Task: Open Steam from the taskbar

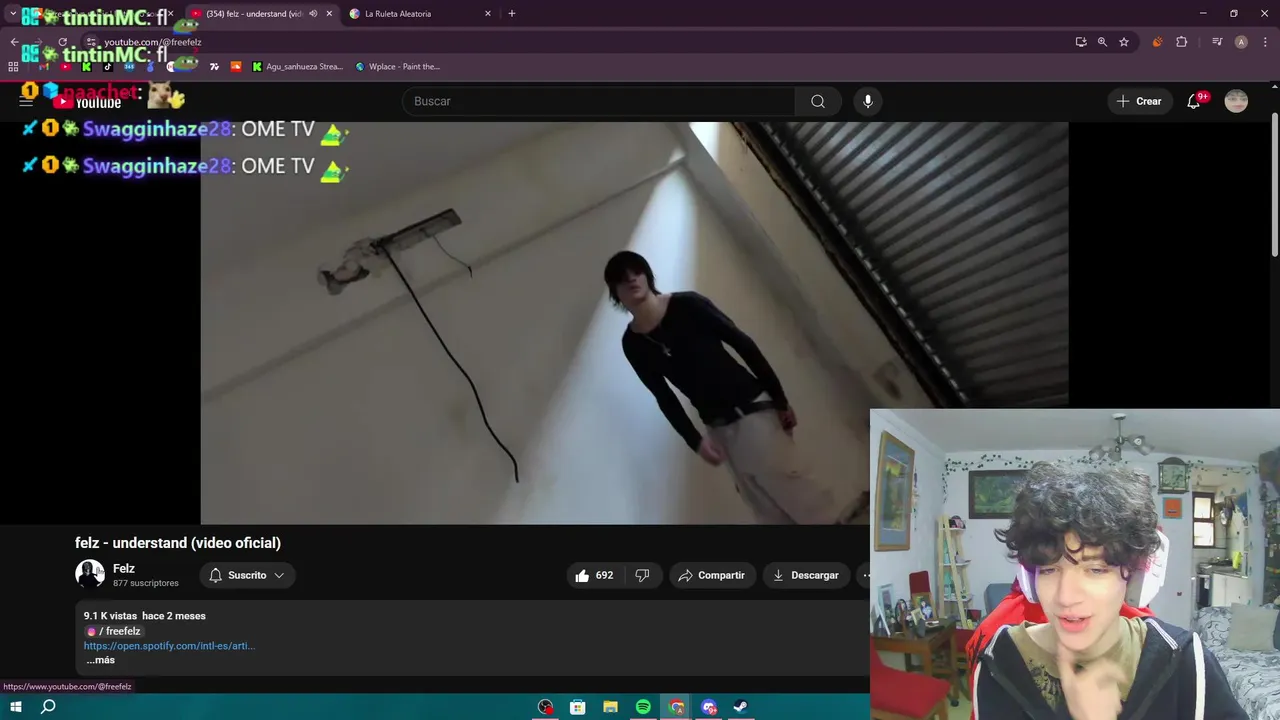Action: tap(741, 707)
